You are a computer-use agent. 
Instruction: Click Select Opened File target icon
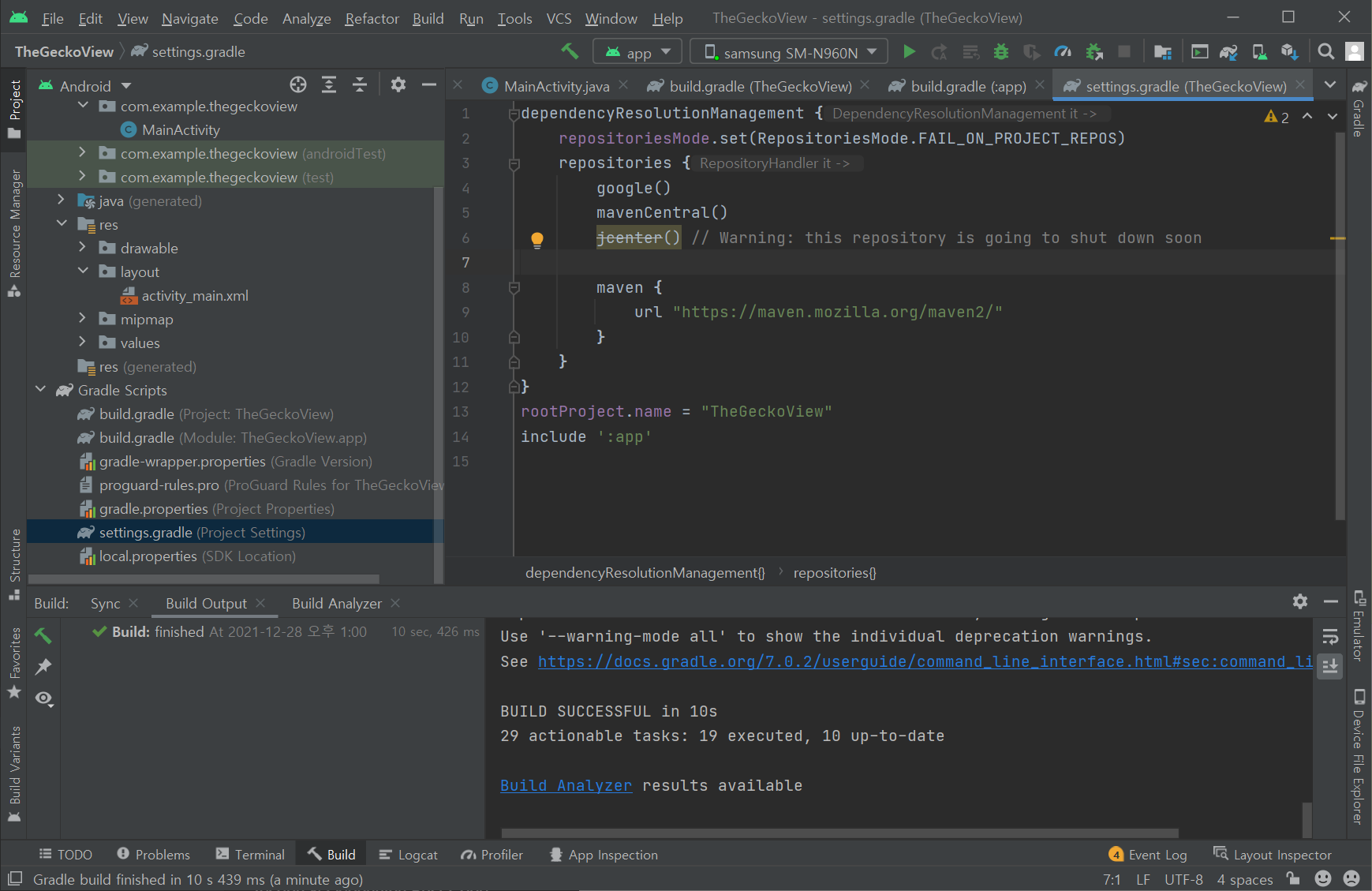(x=297, y=85)
